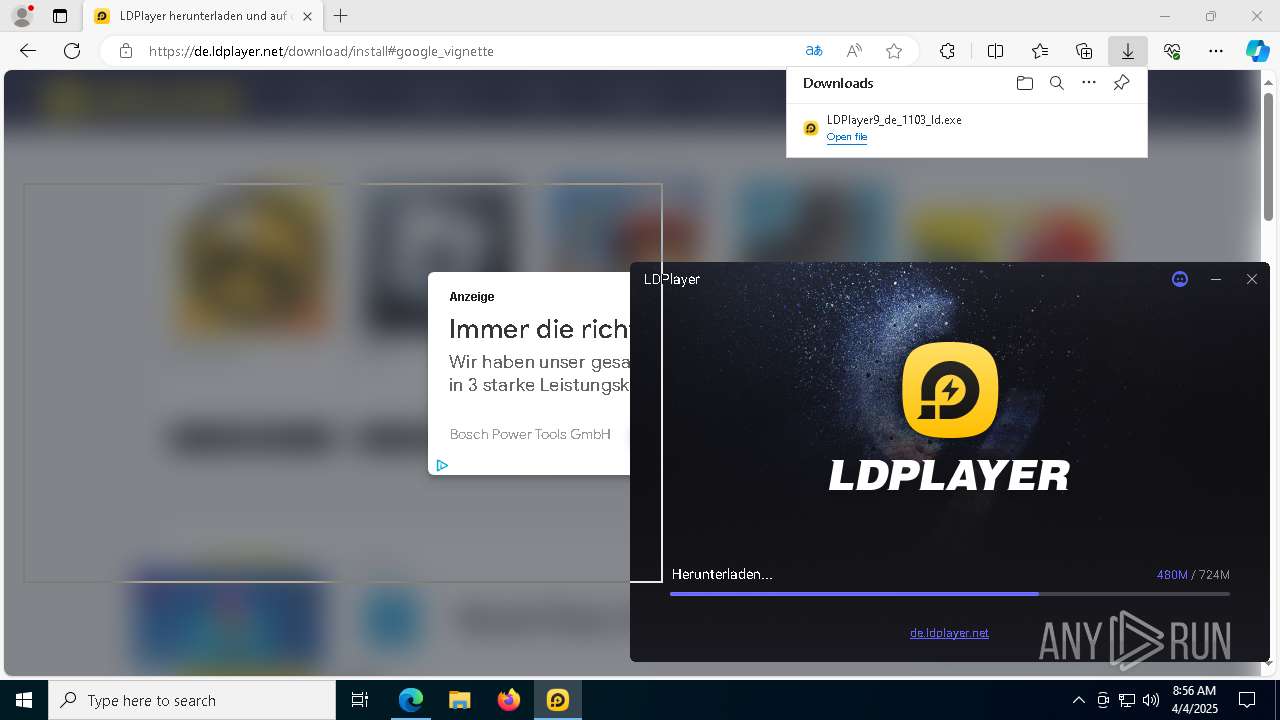This screenshot has width=1280, height=720.
Task: Open network settings tray icon
Action: point(1127,700)
